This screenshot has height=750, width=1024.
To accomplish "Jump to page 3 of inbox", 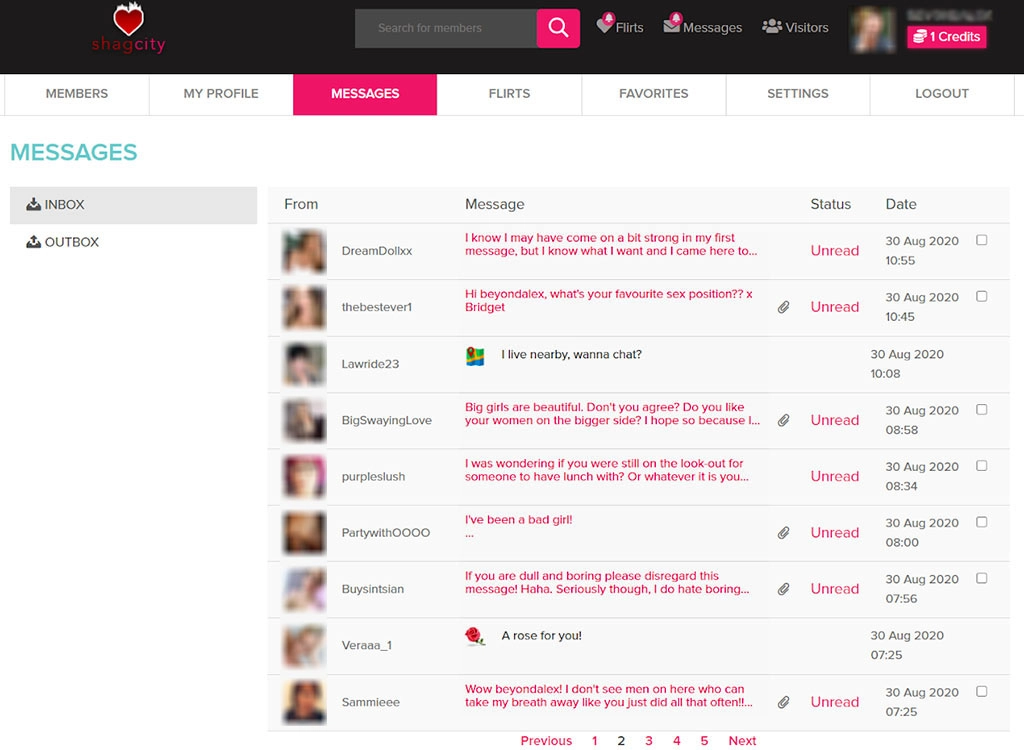I will click(649, 741).
